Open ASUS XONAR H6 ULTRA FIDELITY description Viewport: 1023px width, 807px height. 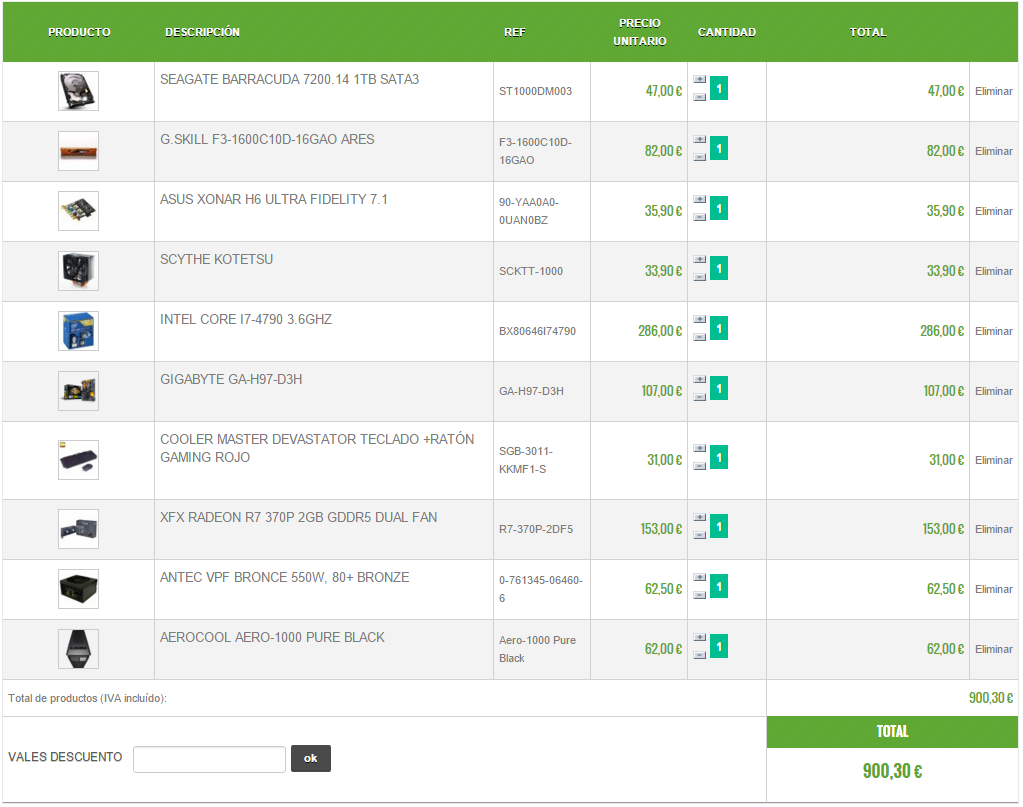(274, 200)
